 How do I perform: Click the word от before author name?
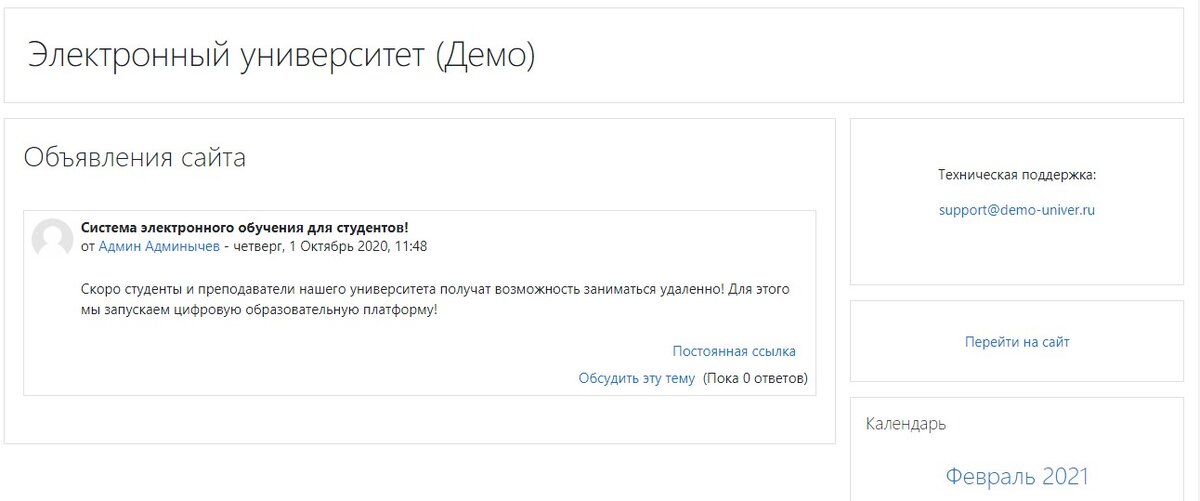[x=88, y=246]
